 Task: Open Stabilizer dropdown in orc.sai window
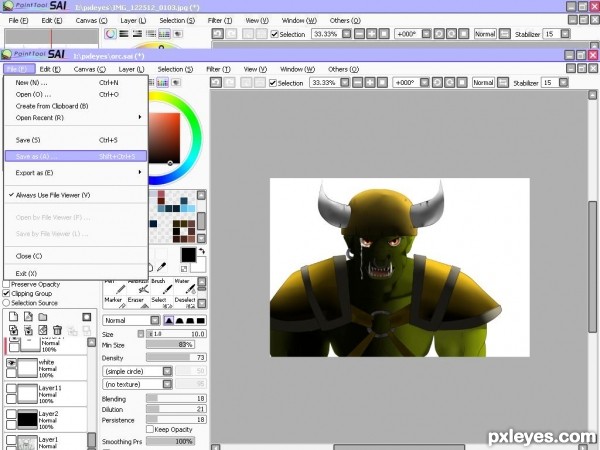point(563,82)
